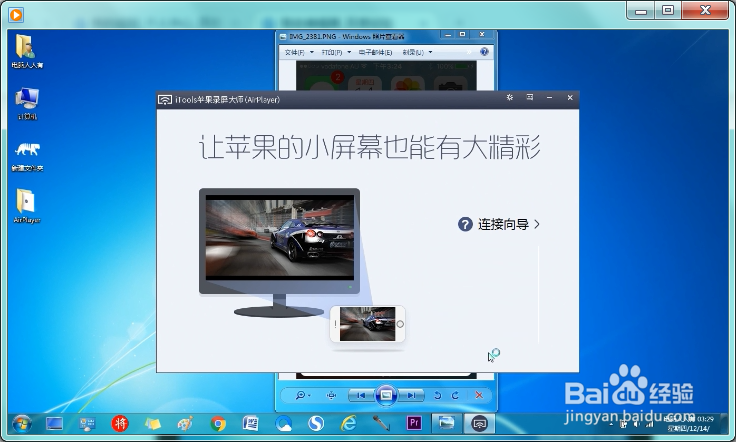
Task: Click the sticky notes taskbar icon
Action: click(153, 424)
